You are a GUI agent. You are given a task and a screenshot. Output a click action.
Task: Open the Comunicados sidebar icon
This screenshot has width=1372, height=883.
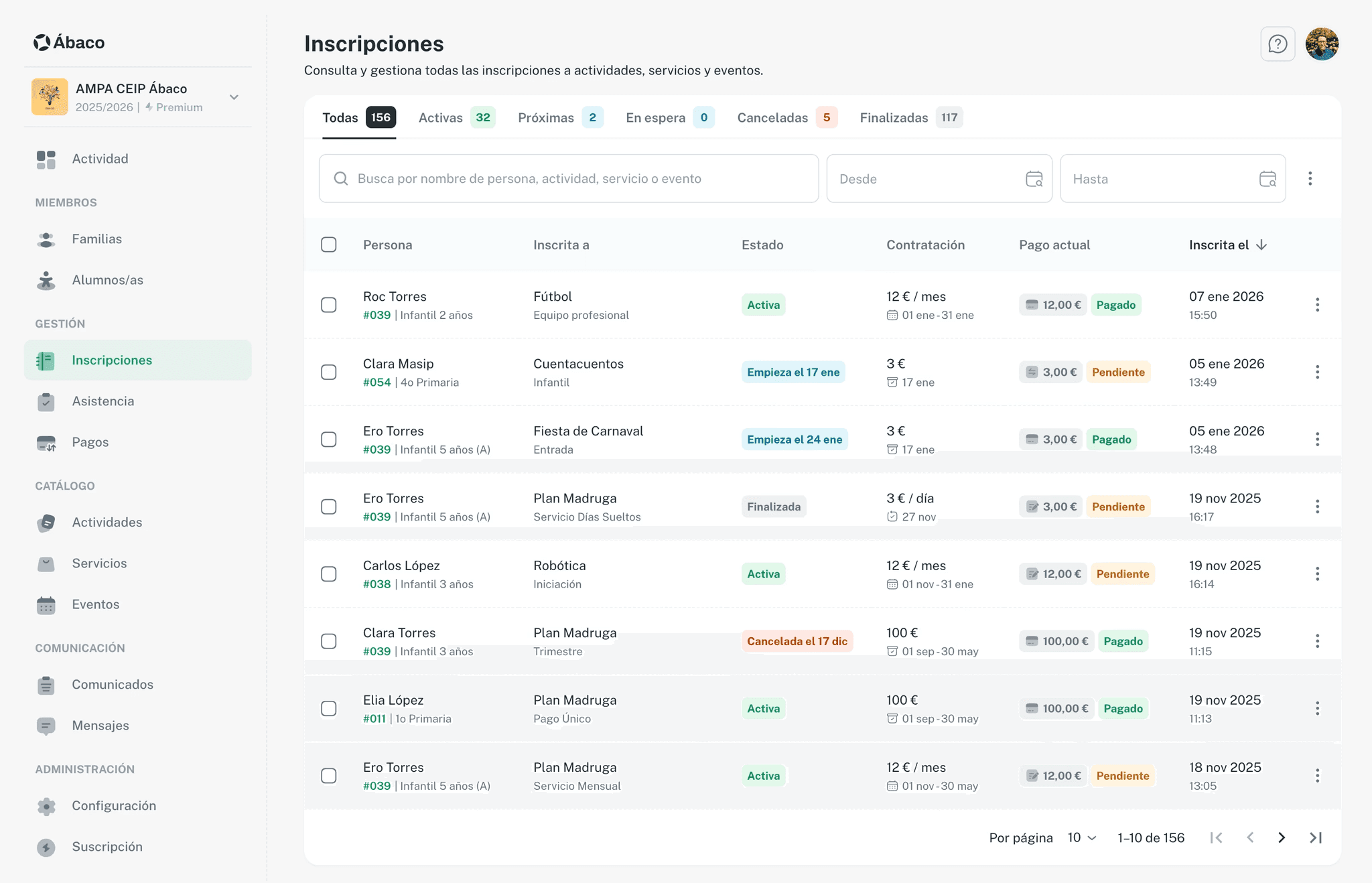[x=46, y=685]
